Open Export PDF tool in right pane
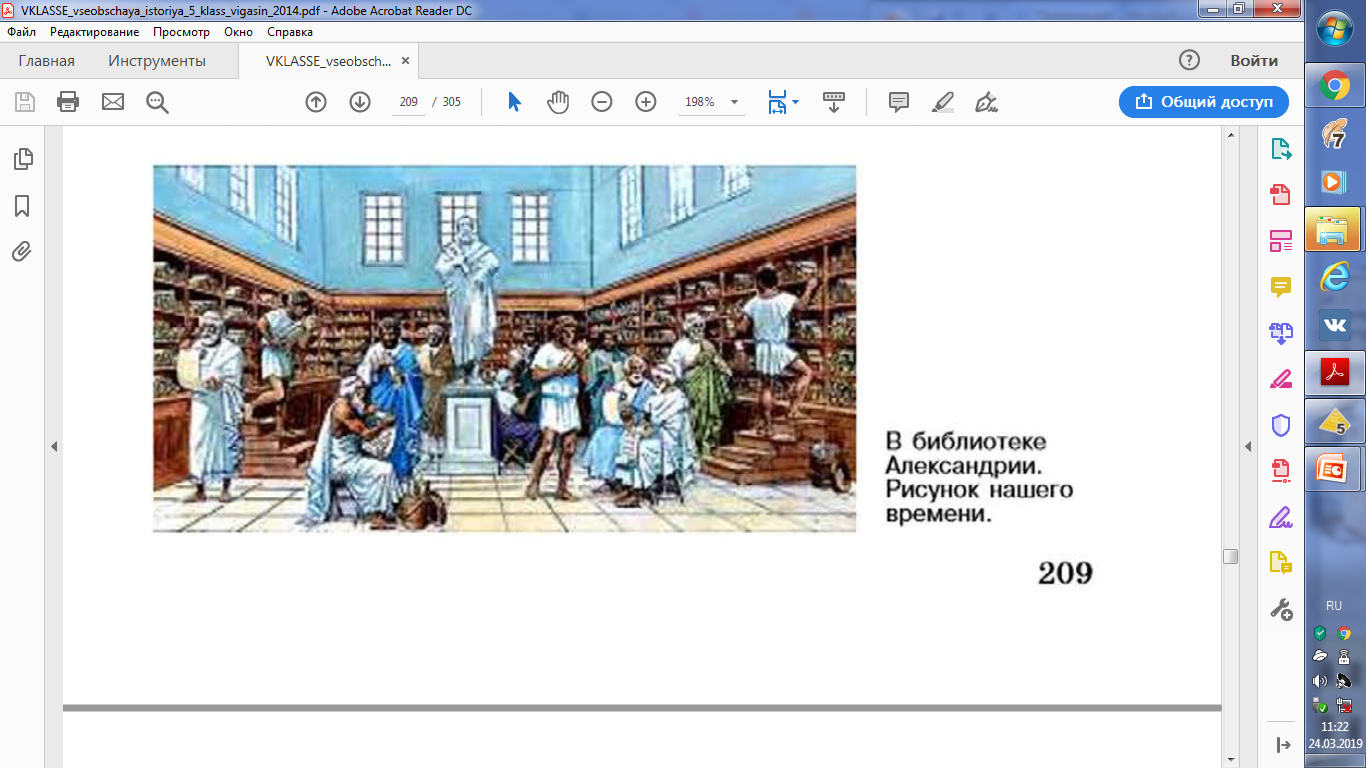The height and width of the screenshot is (768, 1366). pyautogui.click(x=1281, y=149)
